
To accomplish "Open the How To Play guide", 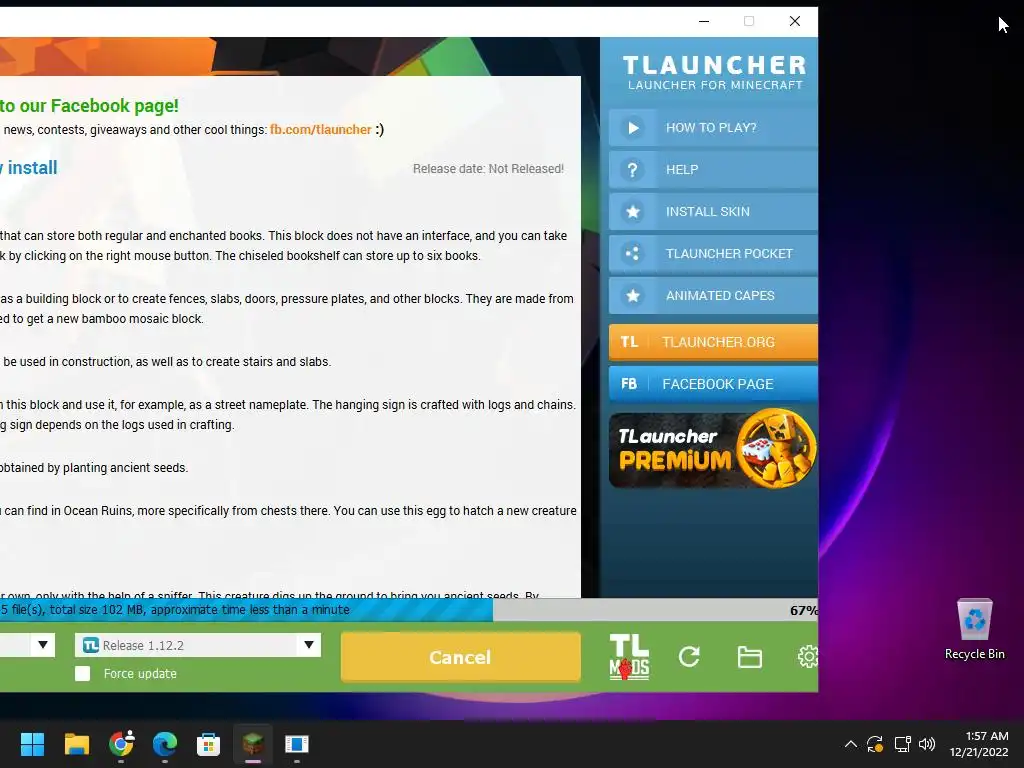I will [x=713, y=128].
